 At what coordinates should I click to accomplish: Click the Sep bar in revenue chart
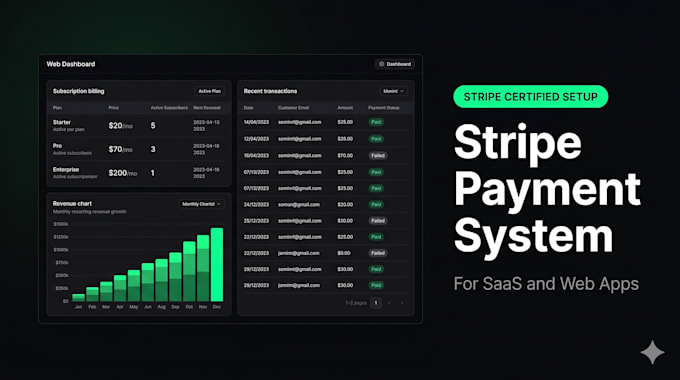pos(175,277)
